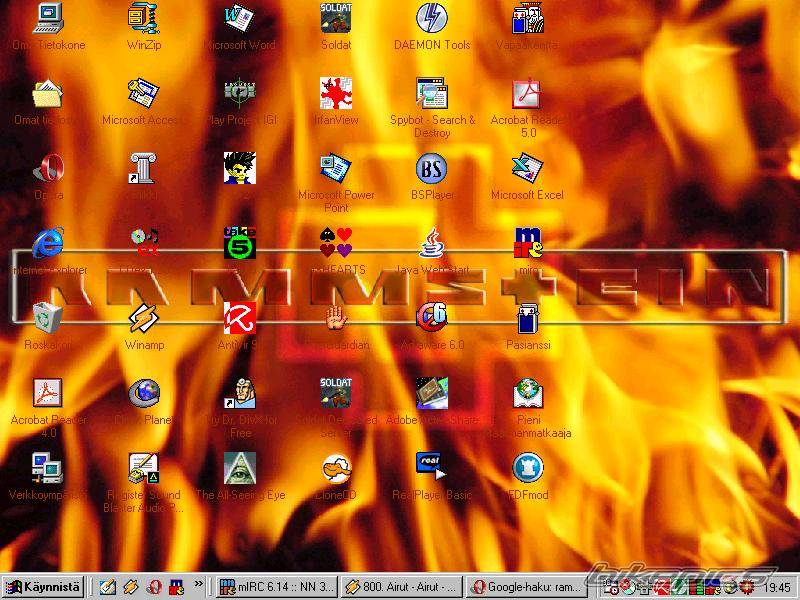This screenshot has width=800, height=600.
Task: Click the Register Sound Blaster Audio icon
Action: click(144, 468)
